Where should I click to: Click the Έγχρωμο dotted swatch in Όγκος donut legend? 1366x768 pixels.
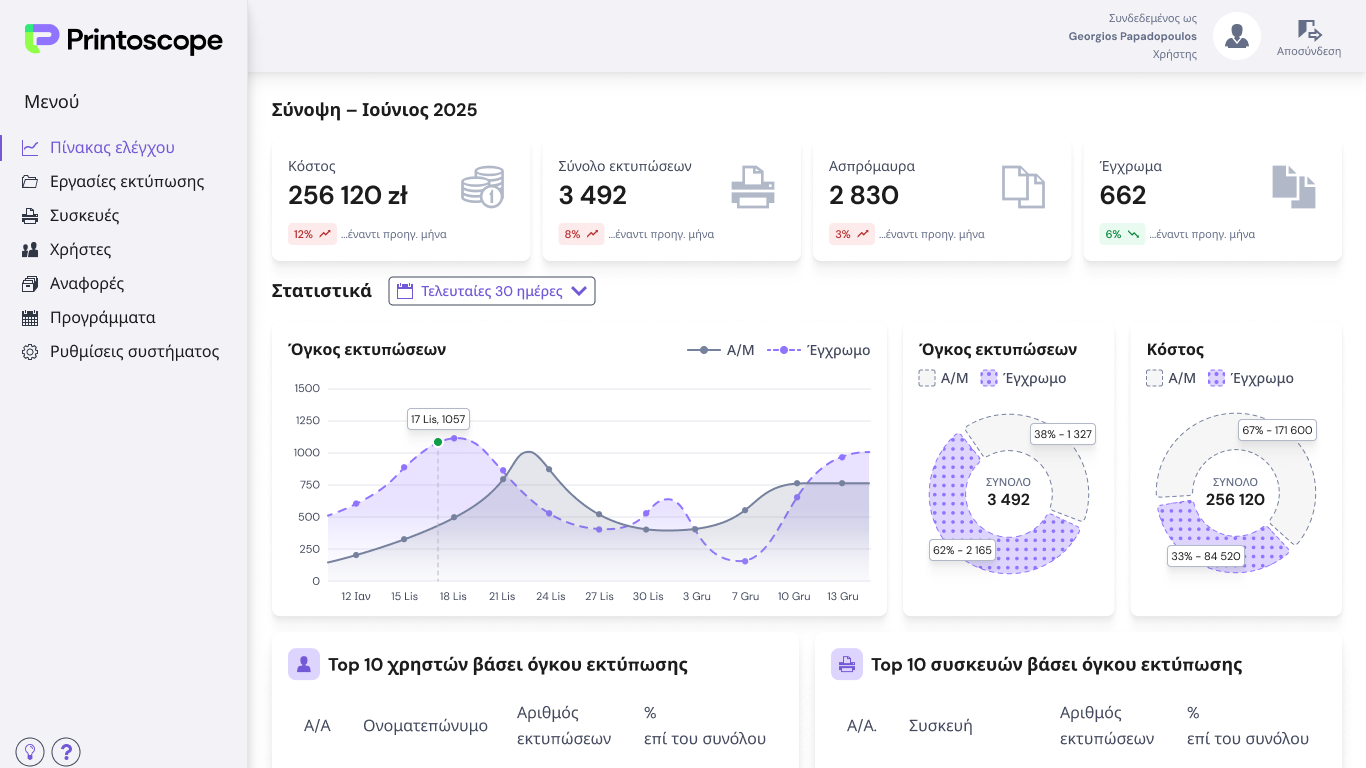pos(989,378)
